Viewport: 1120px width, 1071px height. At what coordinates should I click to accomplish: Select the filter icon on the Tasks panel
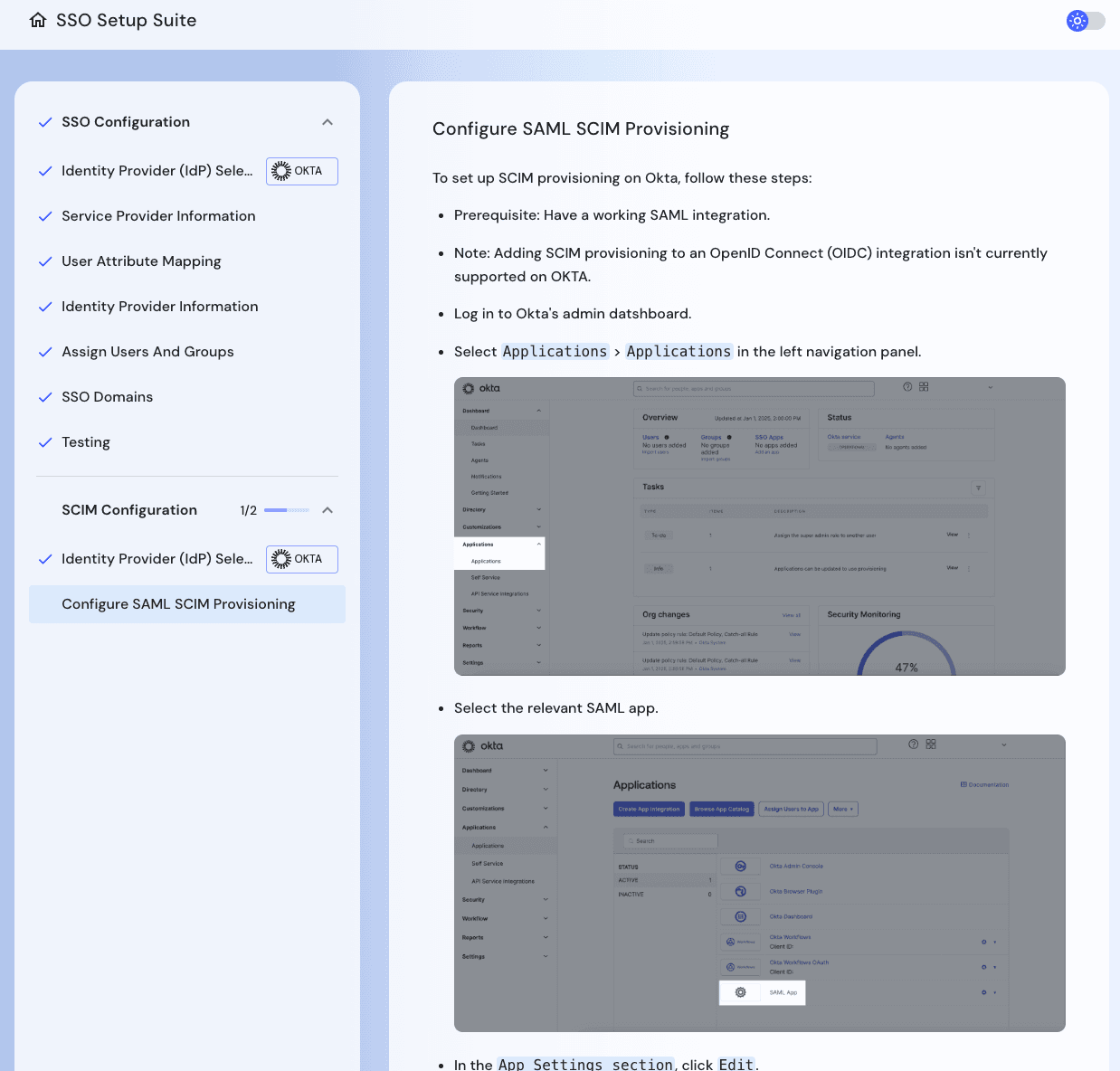979,488
